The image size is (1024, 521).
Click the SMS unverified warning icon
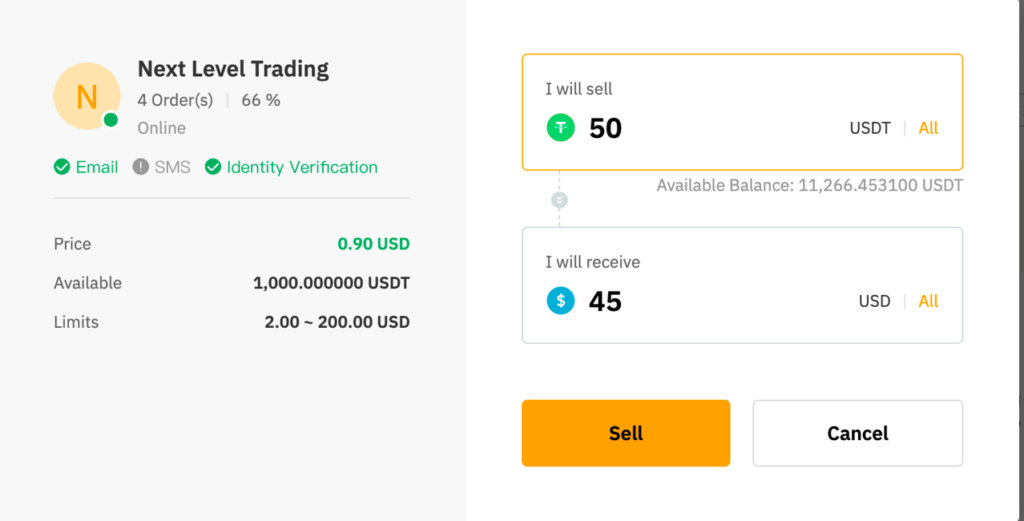click(141, 167)
